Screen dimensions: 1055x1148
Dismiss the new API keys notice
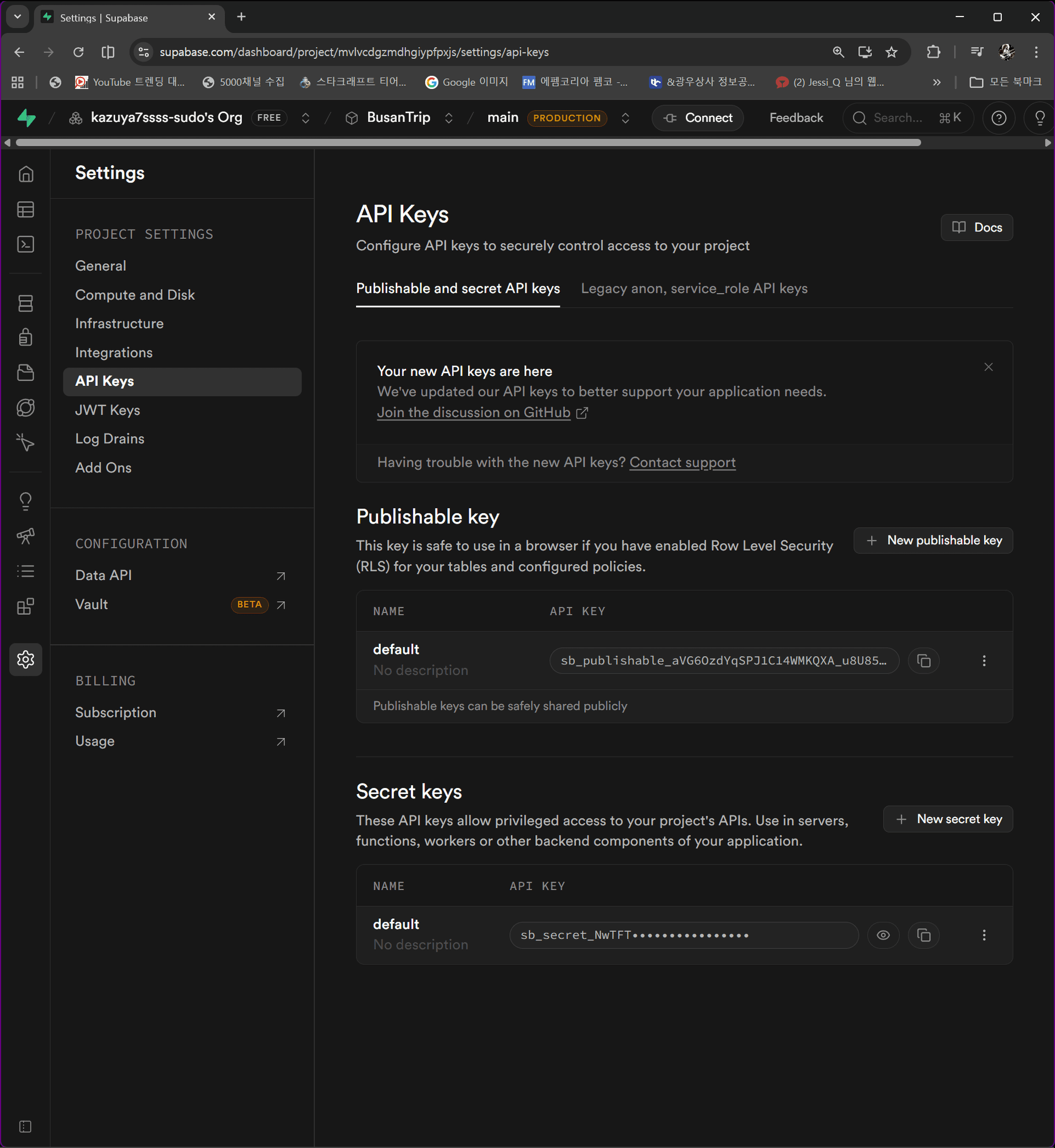(x=988, y=367)
